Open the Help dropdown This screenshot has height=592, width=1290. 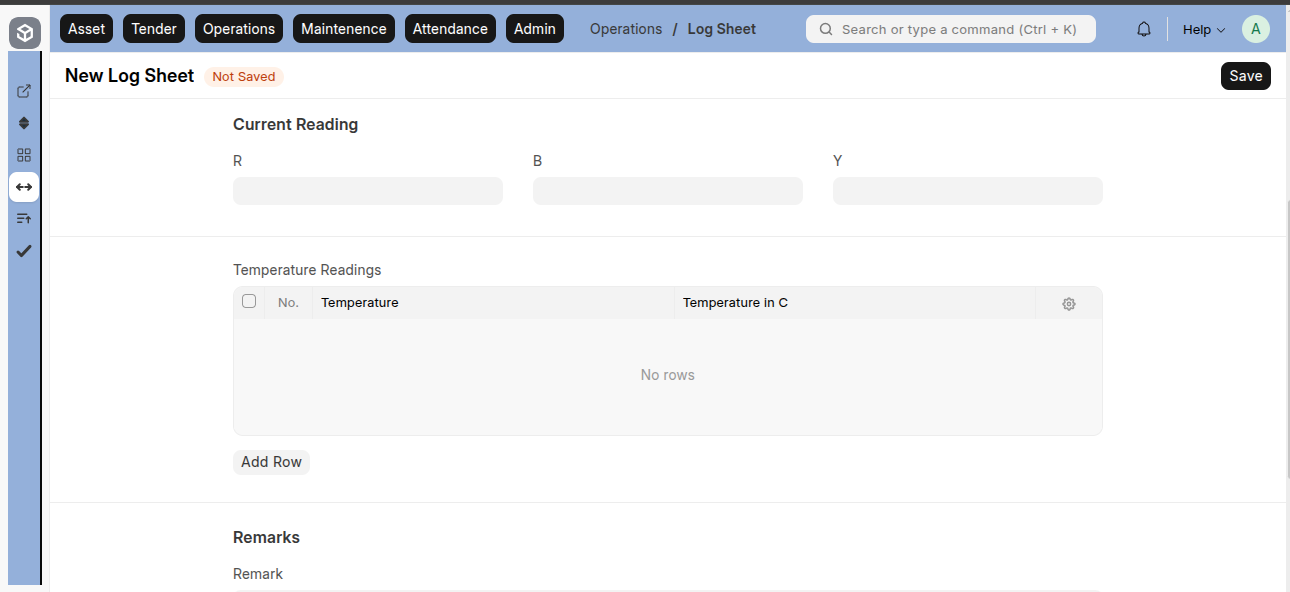click(1202, 29)
